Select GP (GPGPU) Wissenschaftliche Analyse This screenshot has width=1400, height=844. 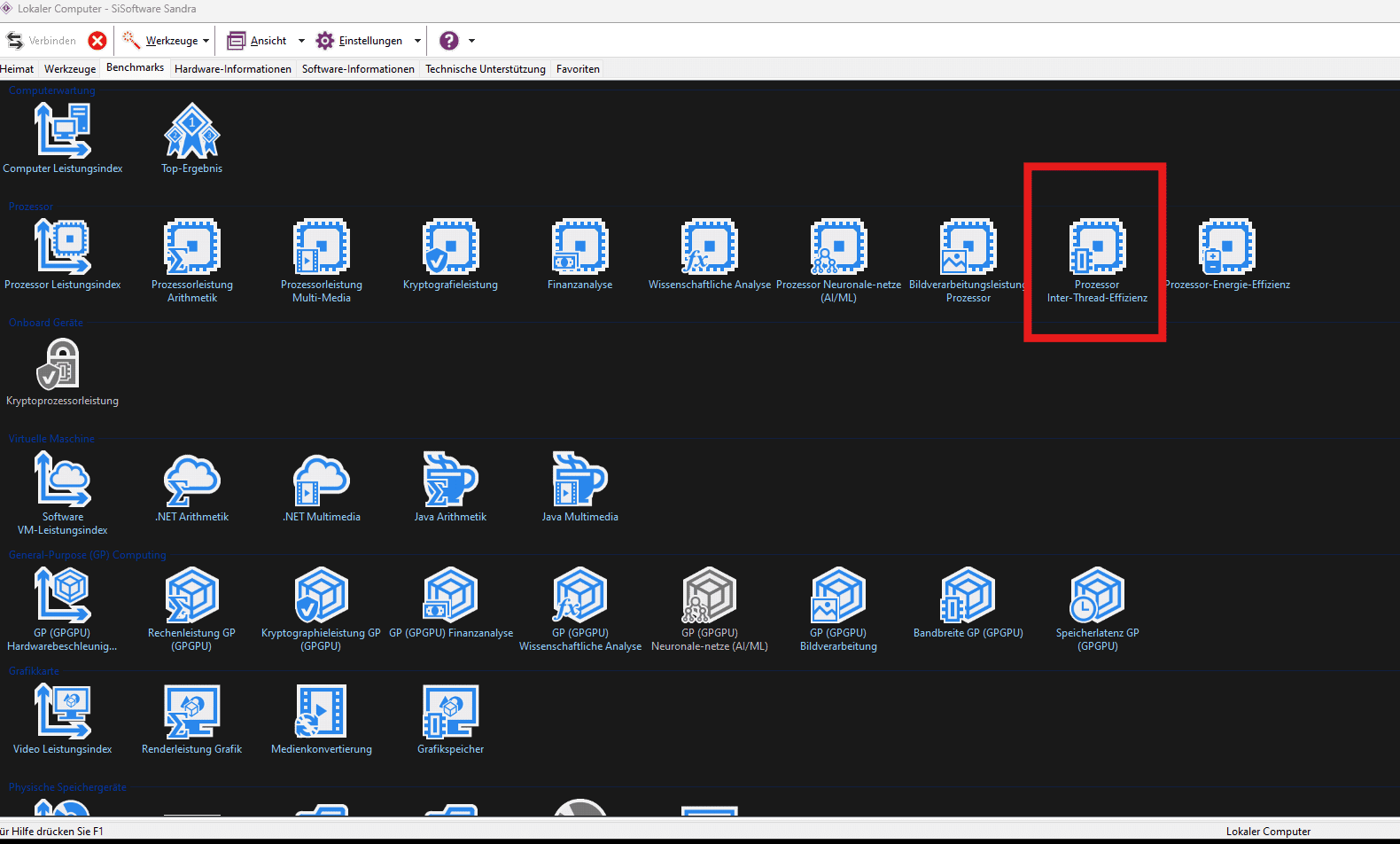click(580, 609)
